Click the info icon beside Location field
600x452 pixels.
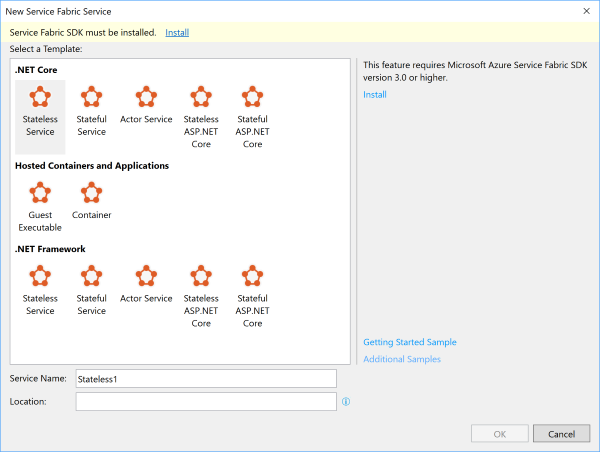346,402
